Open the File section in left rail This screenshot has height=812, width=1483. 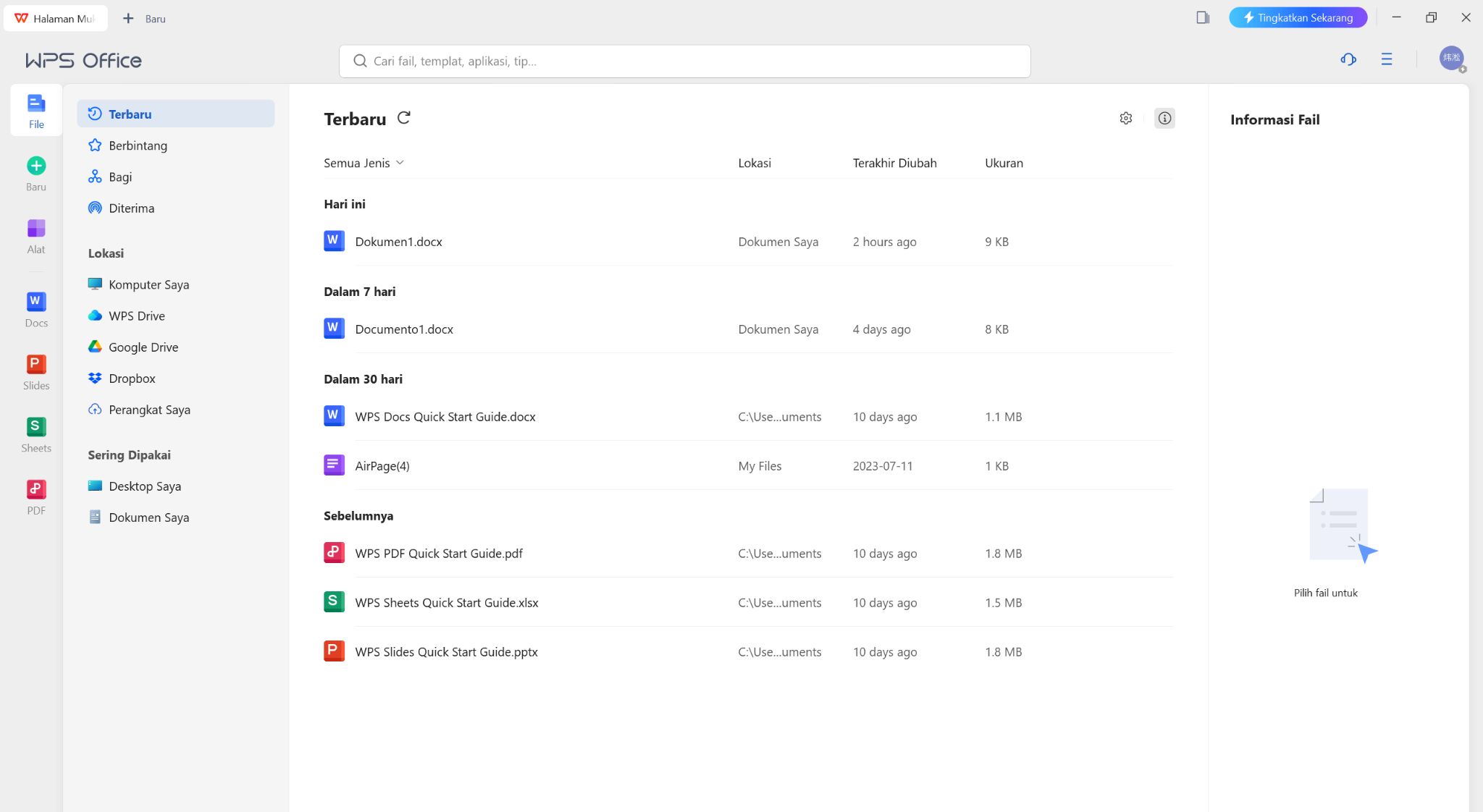tap(36, 111)
